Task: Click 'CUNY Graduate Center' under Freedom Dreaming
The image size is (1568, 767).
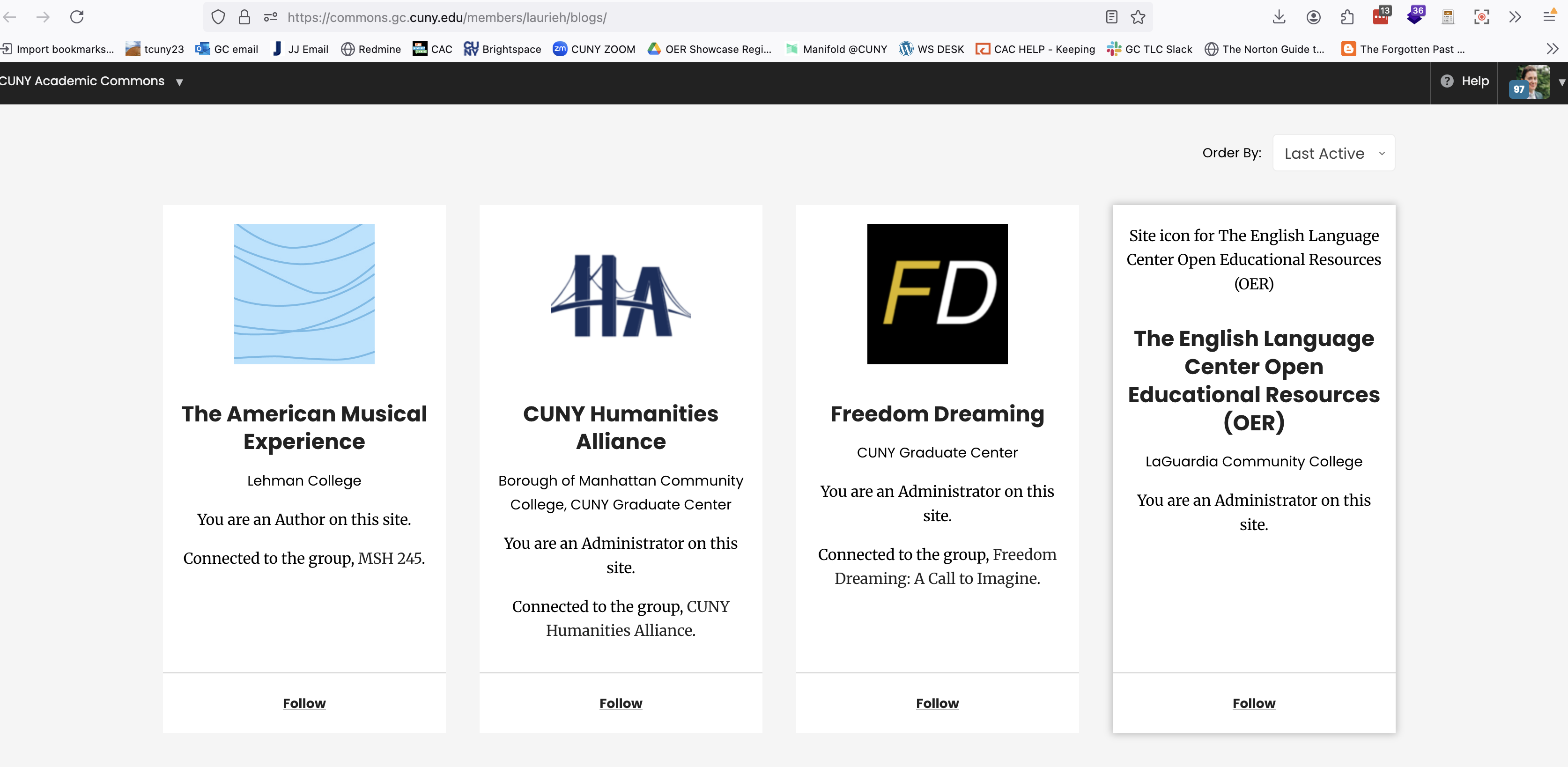Action: pos(938,452)
